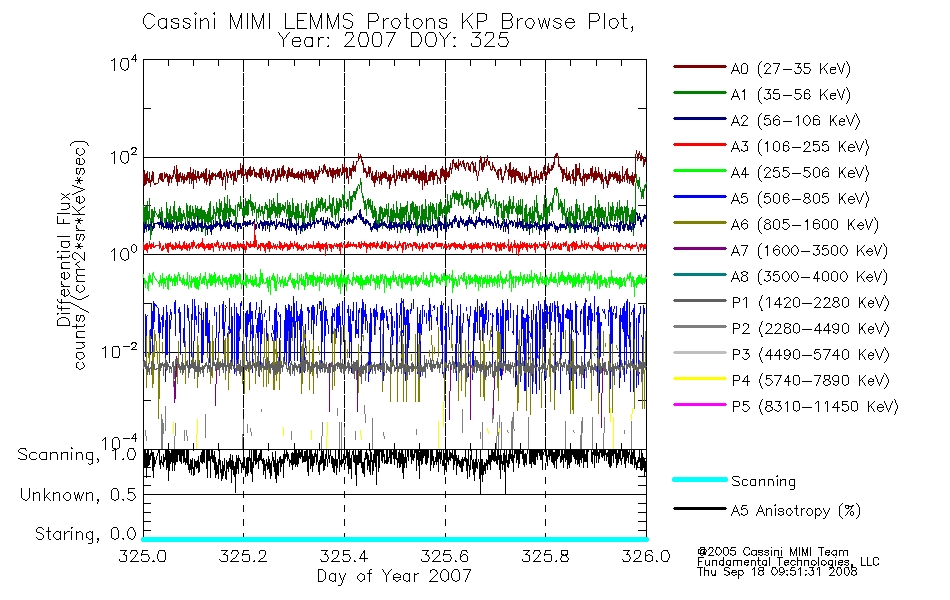Screen dimensions: 950x600
Task: Click the Fundamental Technologies, LLC credit text
Action: pos(788,562)
